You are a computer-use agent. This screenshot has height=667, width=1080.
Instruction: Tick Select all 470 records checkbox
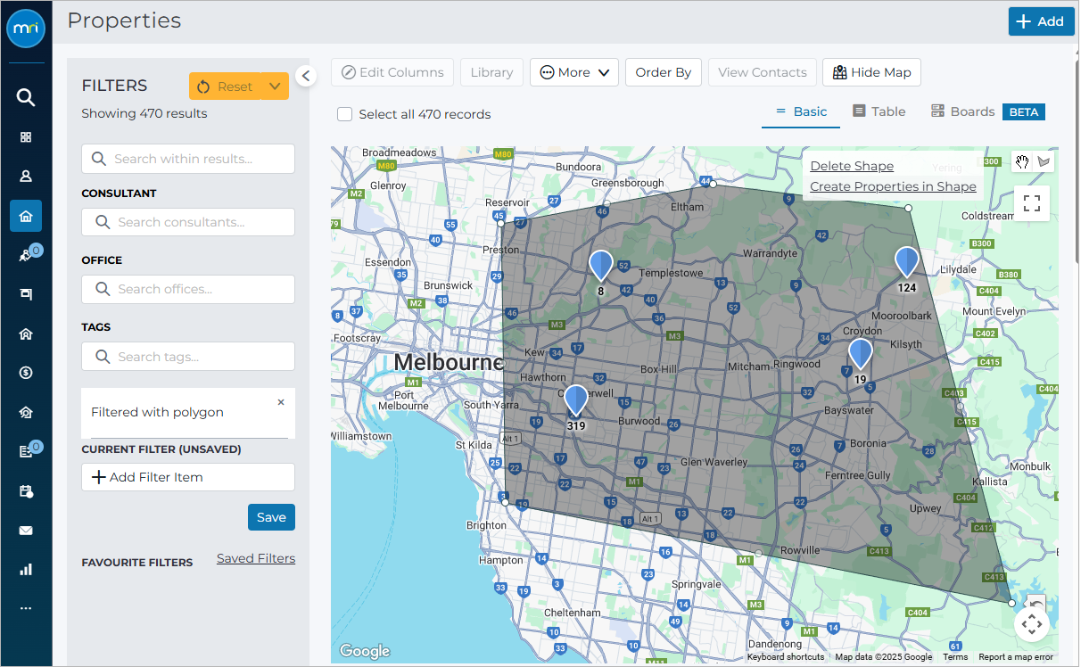point(344,114)
